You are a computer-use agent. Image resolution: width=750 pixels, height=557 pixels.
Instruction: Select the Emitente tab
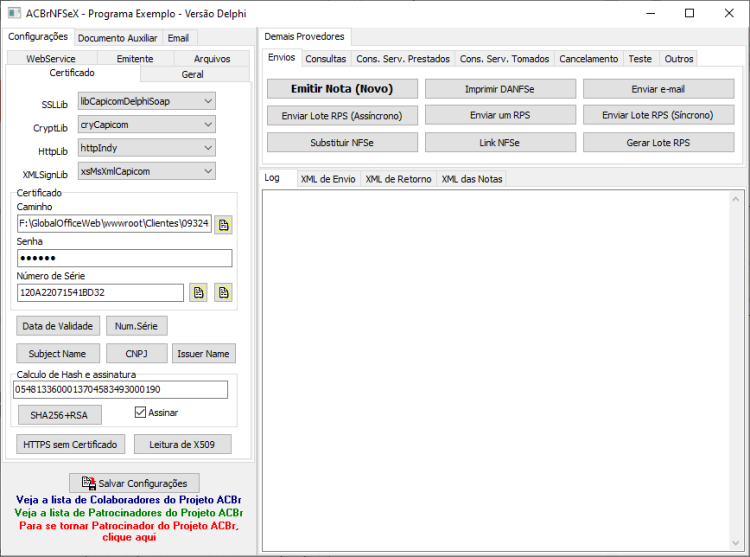(135, 59)
